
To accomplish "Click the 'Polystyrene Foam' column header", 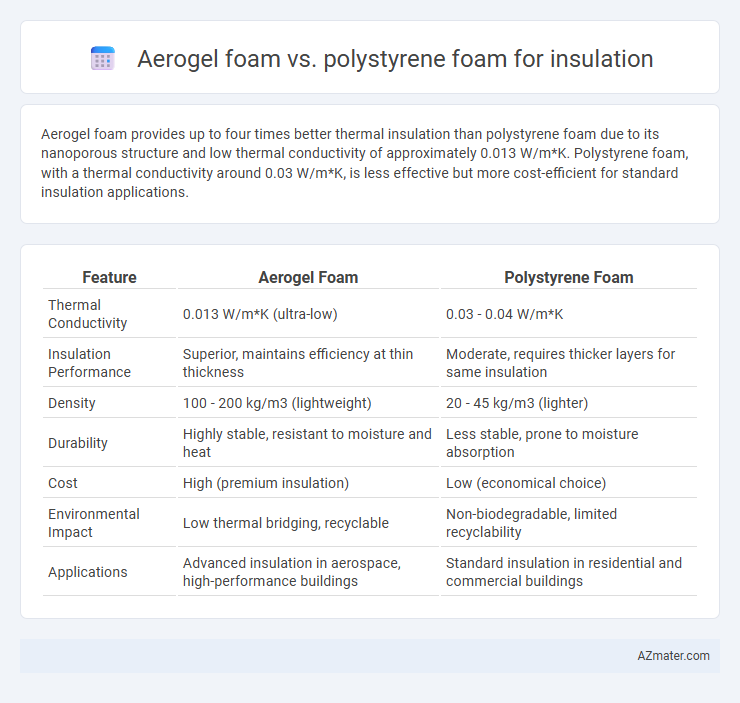I will 569,277.
